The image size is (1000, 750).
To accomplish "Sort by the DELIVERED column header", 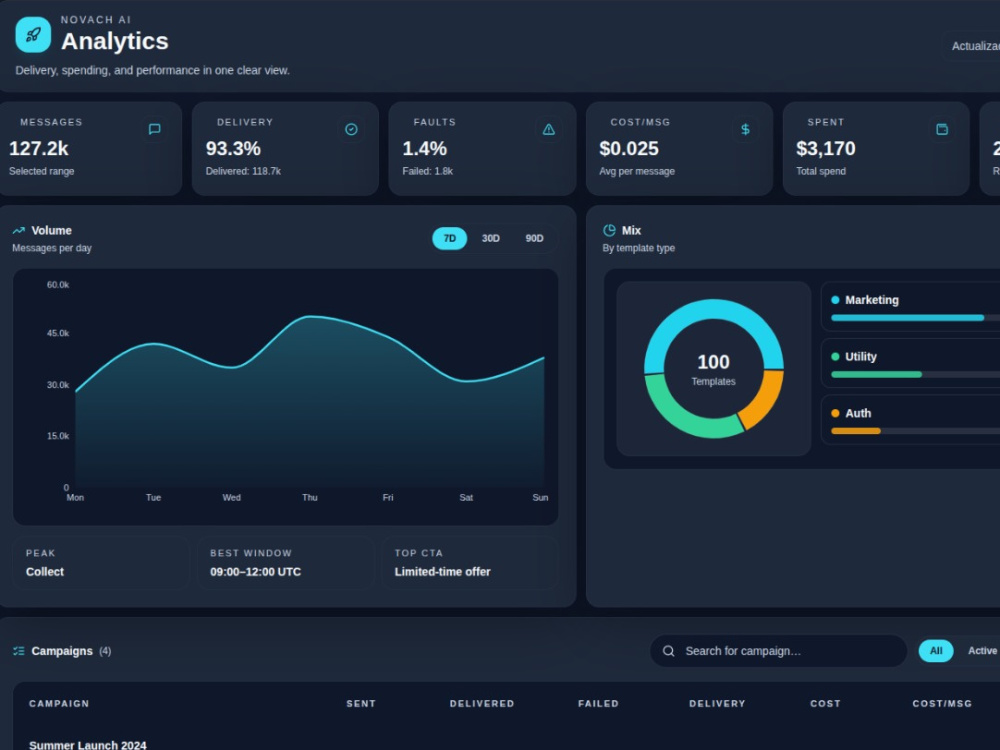I will coord(482,703).
